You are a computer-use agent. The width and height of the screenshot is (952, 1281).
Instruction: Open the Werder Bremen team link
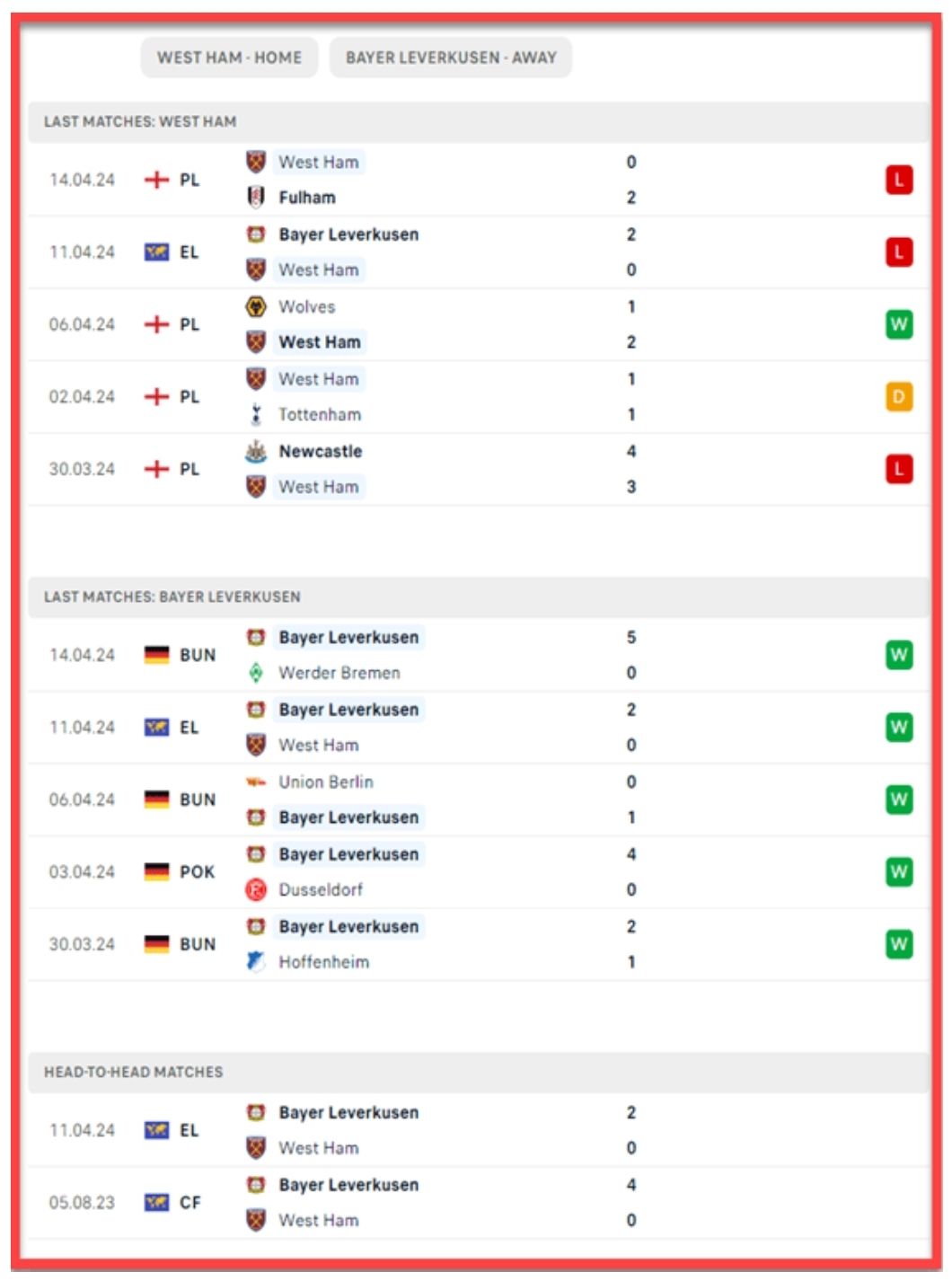(339, 673)
